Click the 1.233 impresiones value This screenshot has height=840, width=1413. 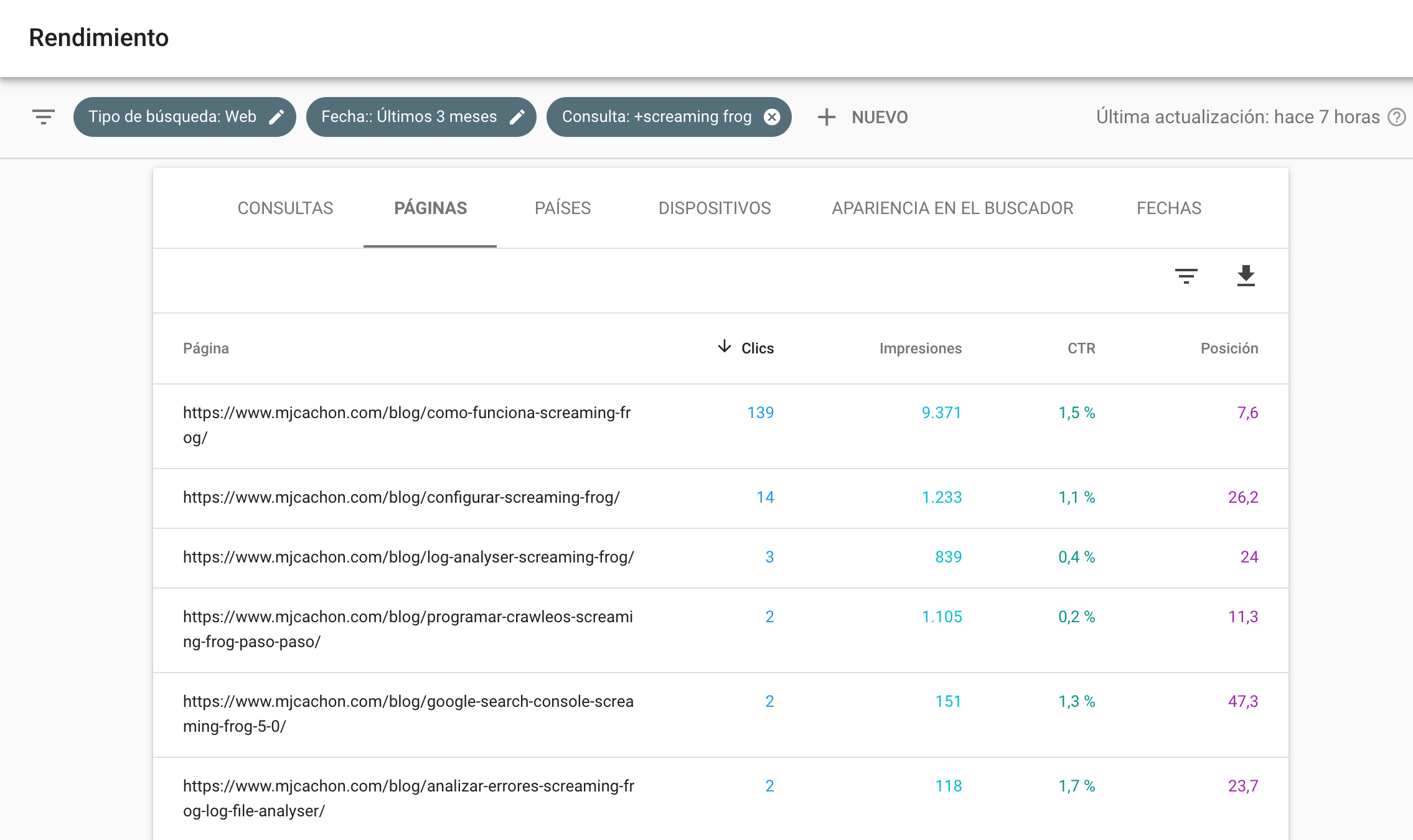(941, 497)
